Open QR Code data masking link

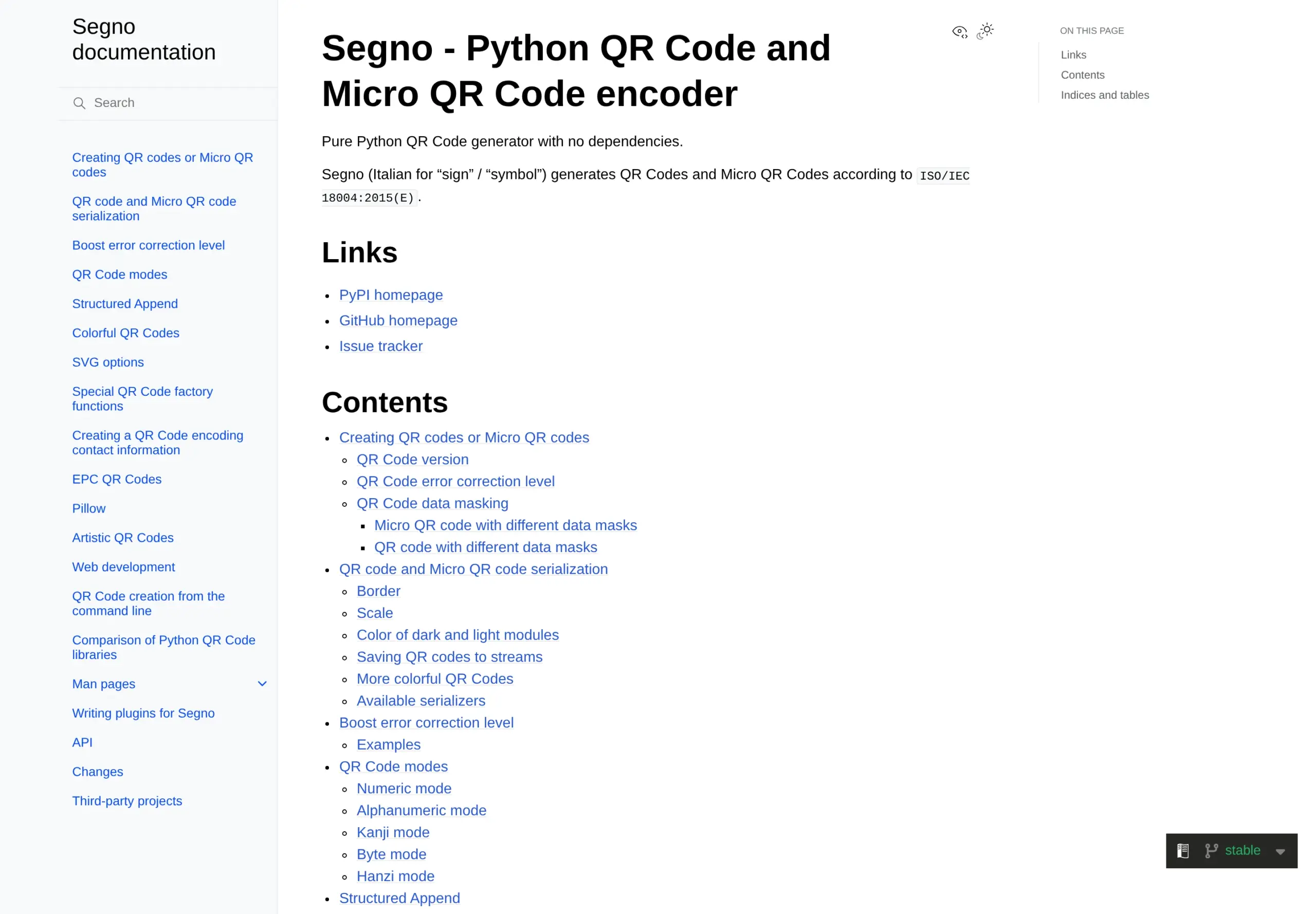click(x=432, y=503)
